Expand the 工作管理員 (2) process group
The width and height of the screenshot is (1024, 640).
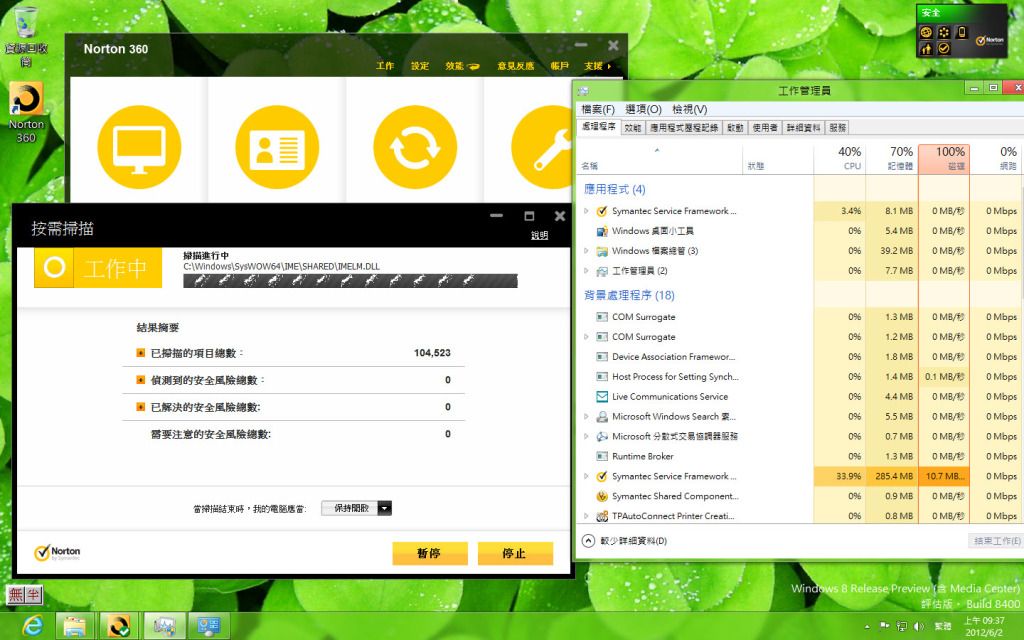point(586,270)
